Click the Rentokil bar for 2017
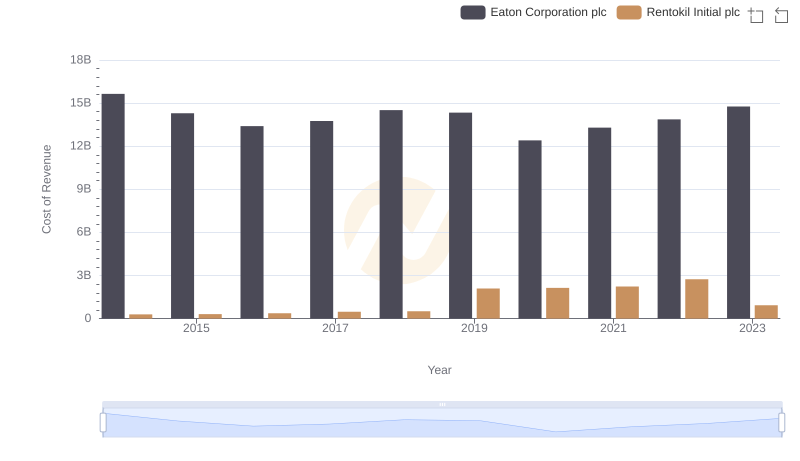The height and width of the screenshot is (461, 800). coord(349,315)
